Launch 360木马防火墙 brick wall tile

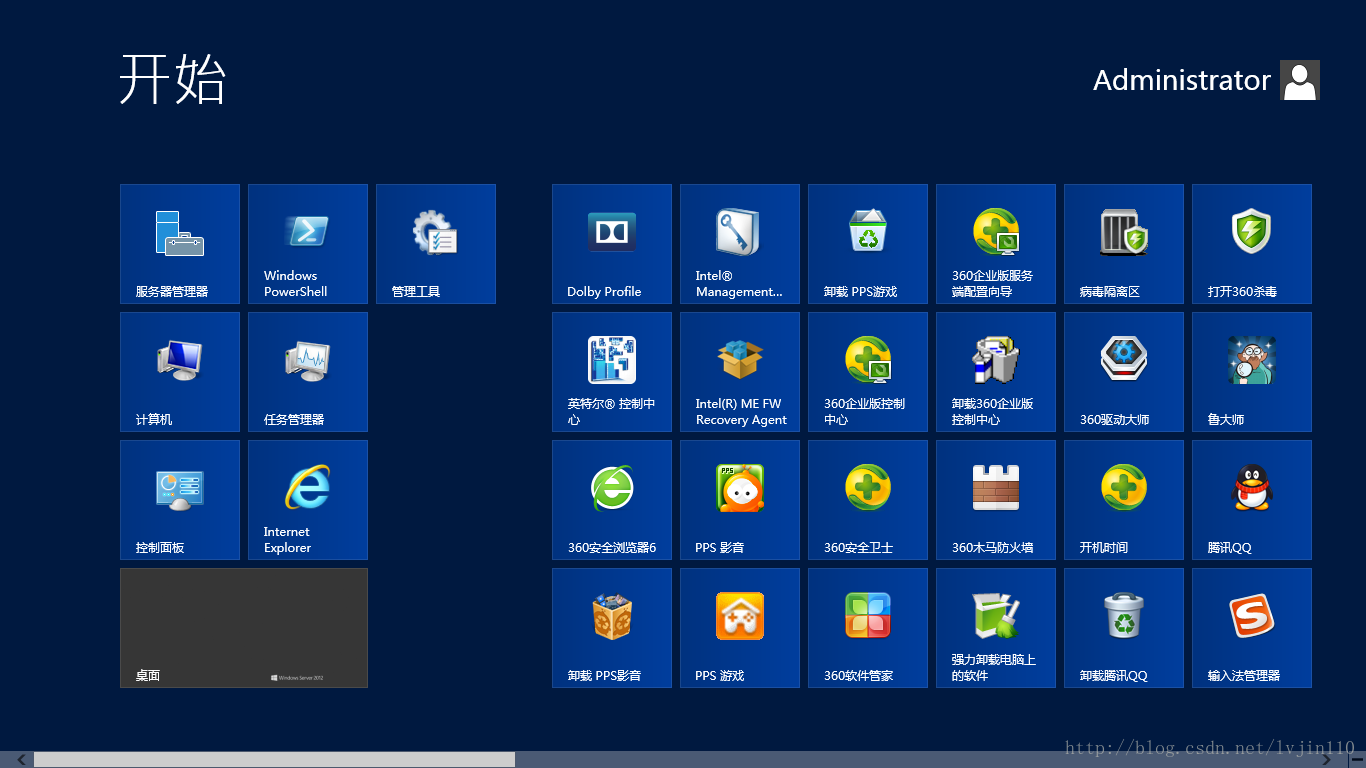click(996, 500)
